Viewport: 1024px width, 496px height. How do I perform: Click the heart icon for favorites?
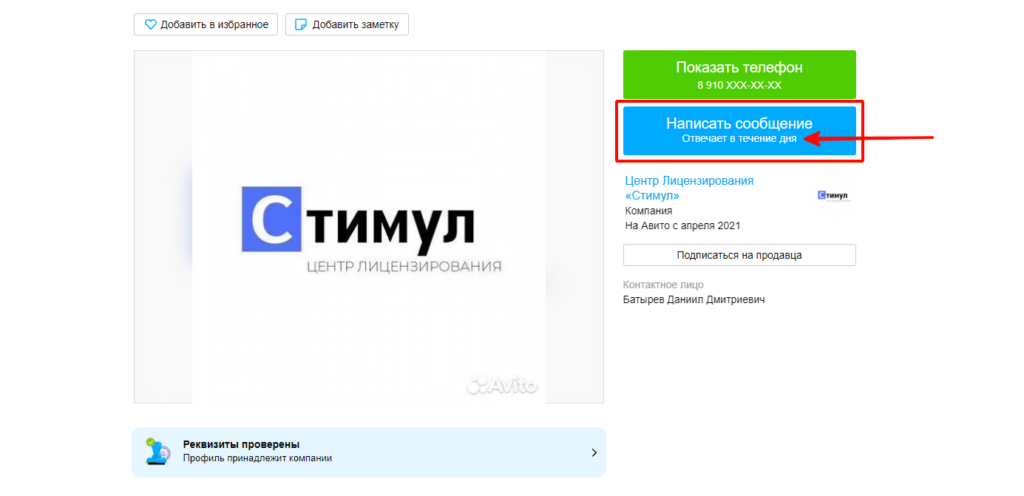(x=150, y=25)
